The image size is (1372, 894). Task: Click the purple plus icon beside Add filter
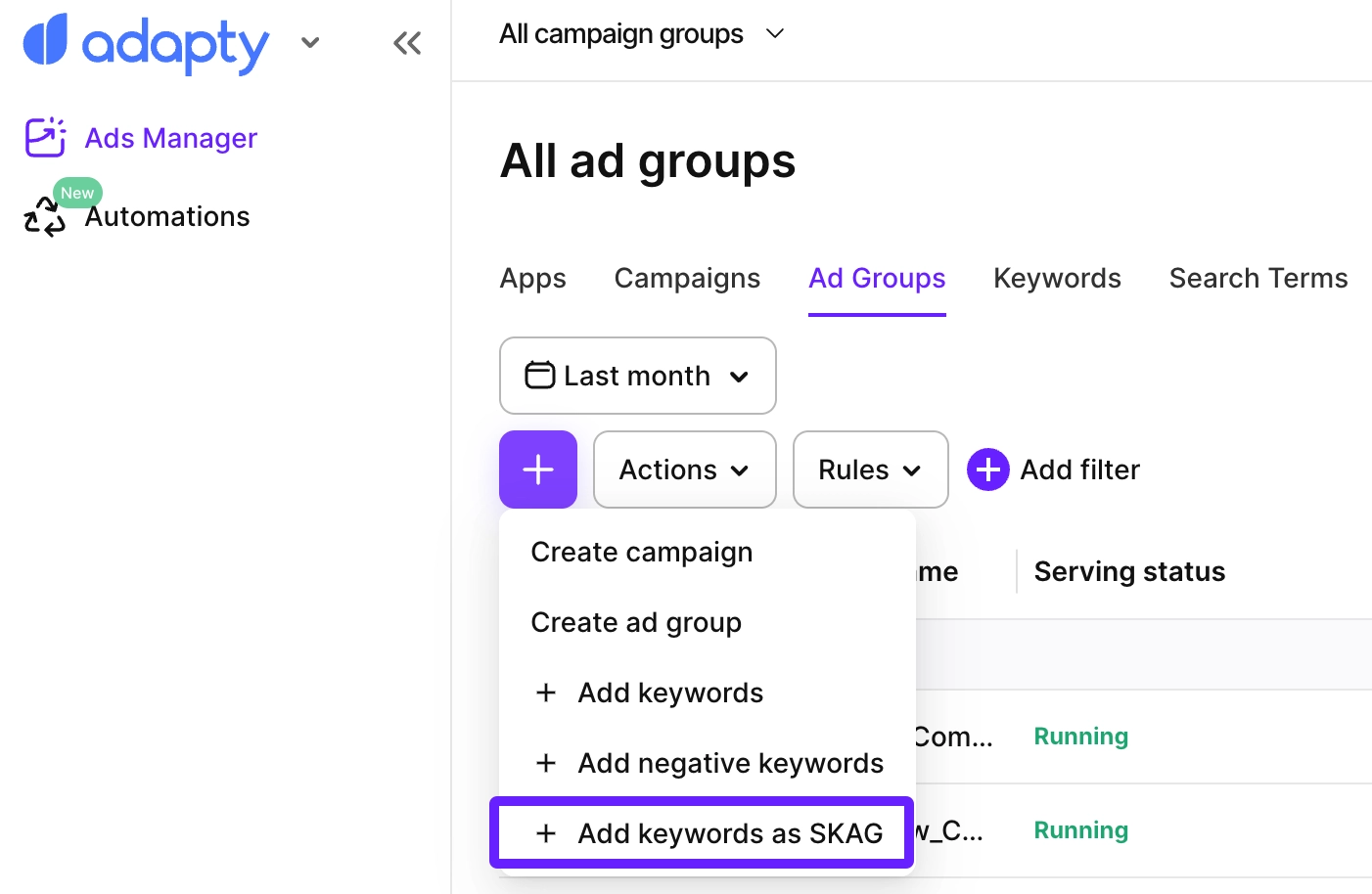(987, 469)
